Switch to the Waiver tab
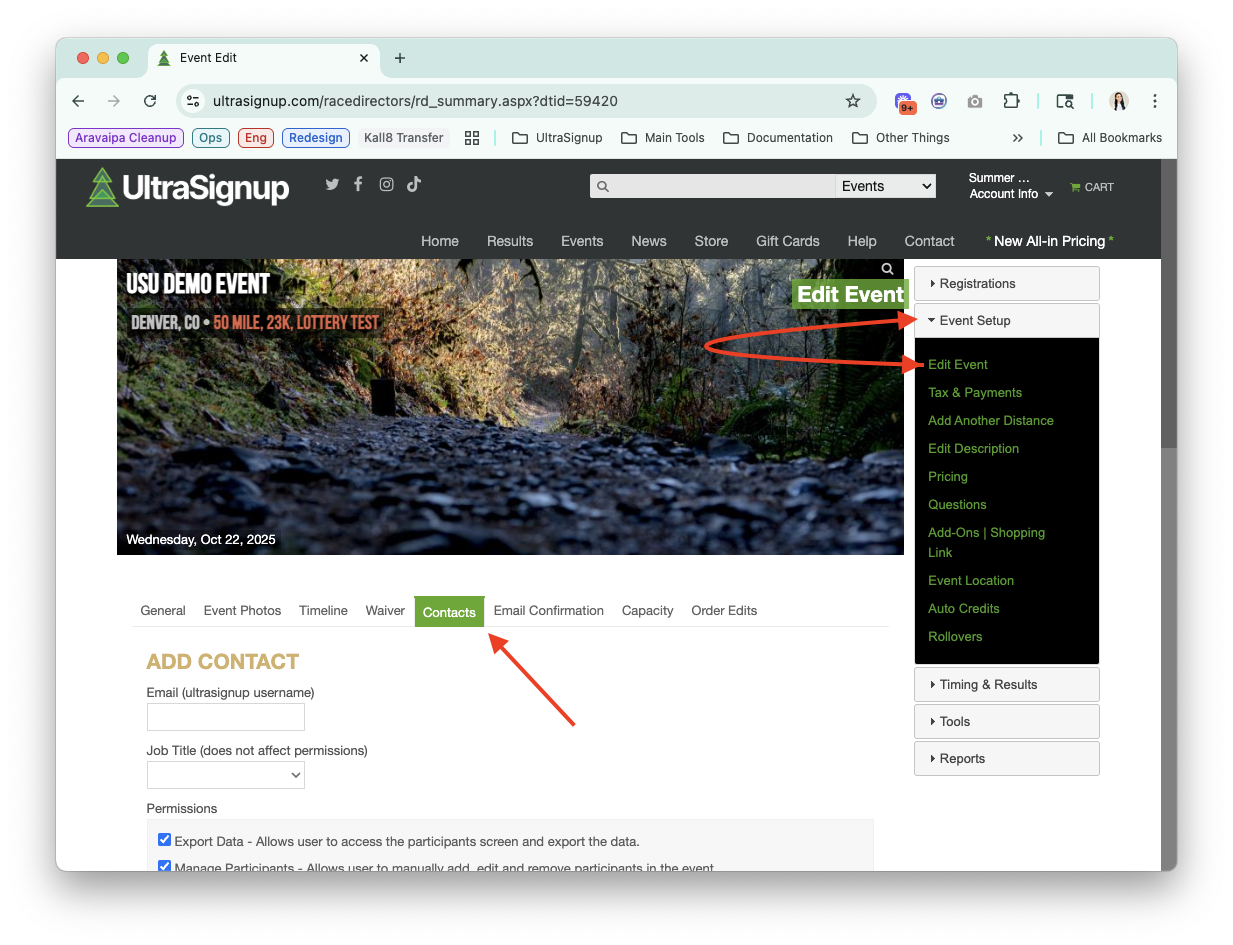The height and width of the screenshot is (945, 1233). point(385,611)
